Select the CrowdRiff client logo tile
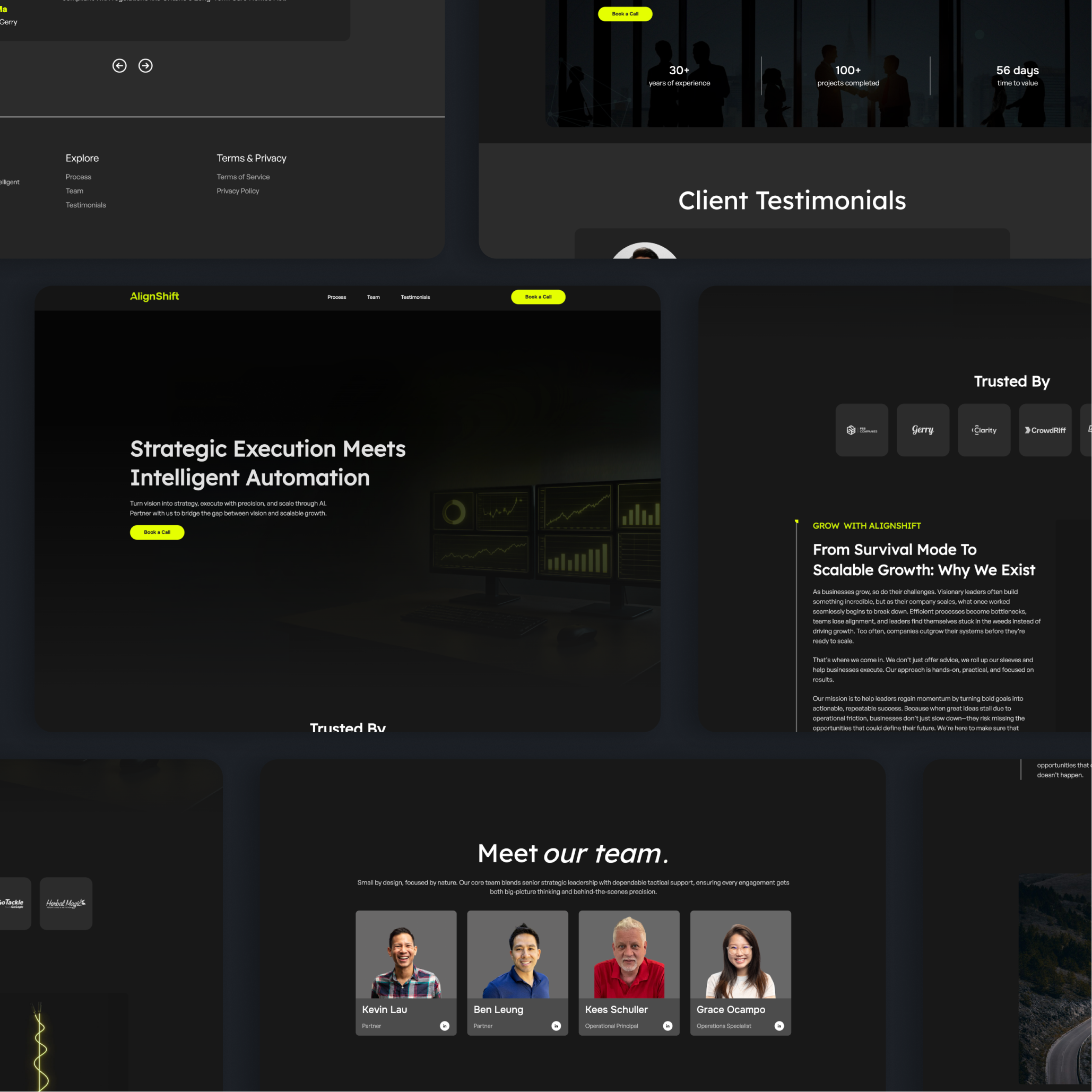The image size is (1092, 1092). click(1045, 430)
